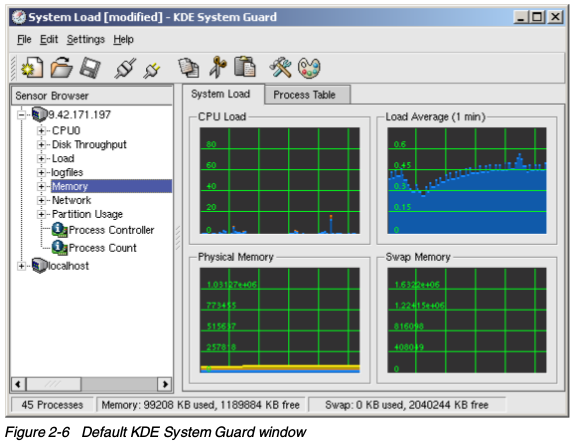Maximize the KDE System Guard window
This screenshot has height=443, width=582.
pyautogui.click(x=537, y=17)
